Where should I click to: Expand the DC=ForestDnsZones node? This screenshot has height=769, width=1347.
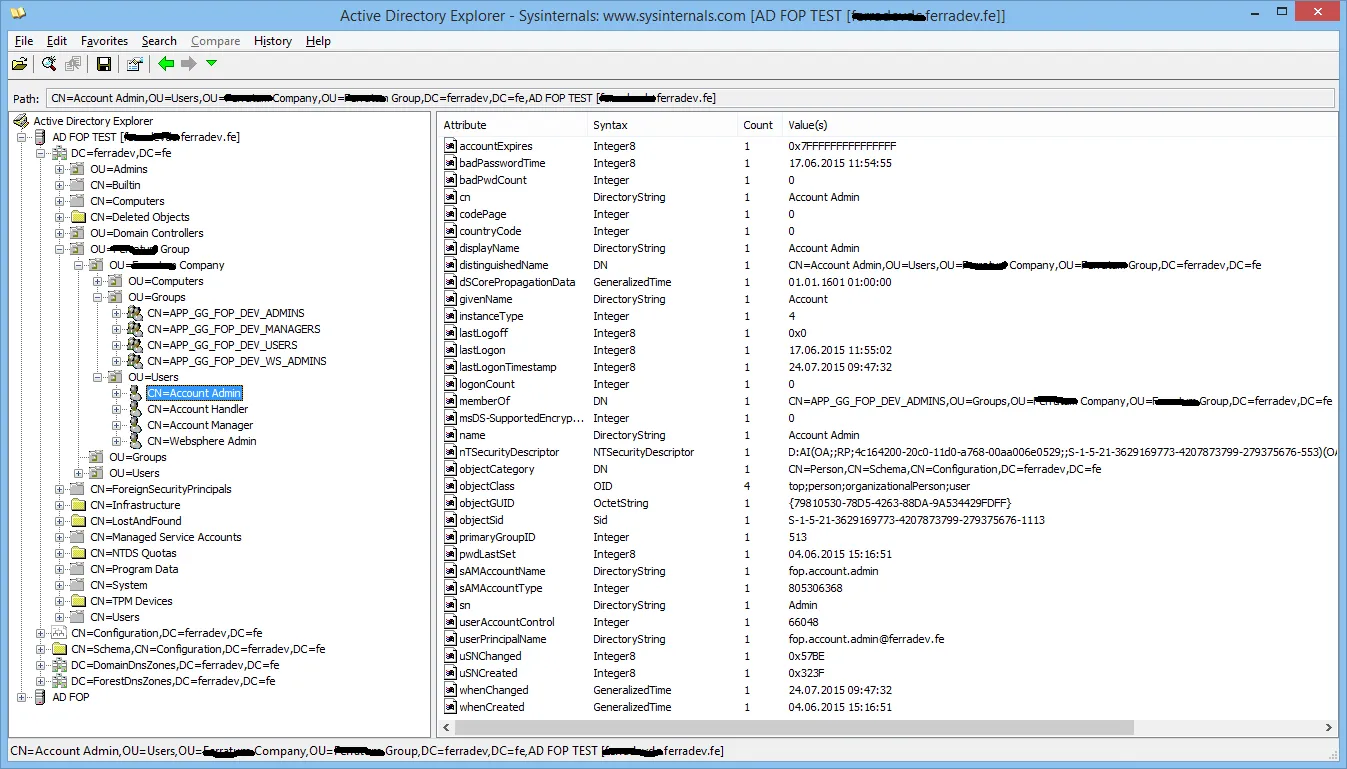click(41, 681)
